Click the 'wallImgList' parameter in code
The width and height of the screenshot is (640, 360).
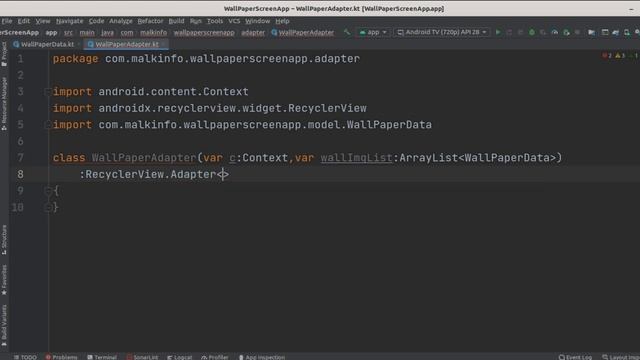pos(356,158)
